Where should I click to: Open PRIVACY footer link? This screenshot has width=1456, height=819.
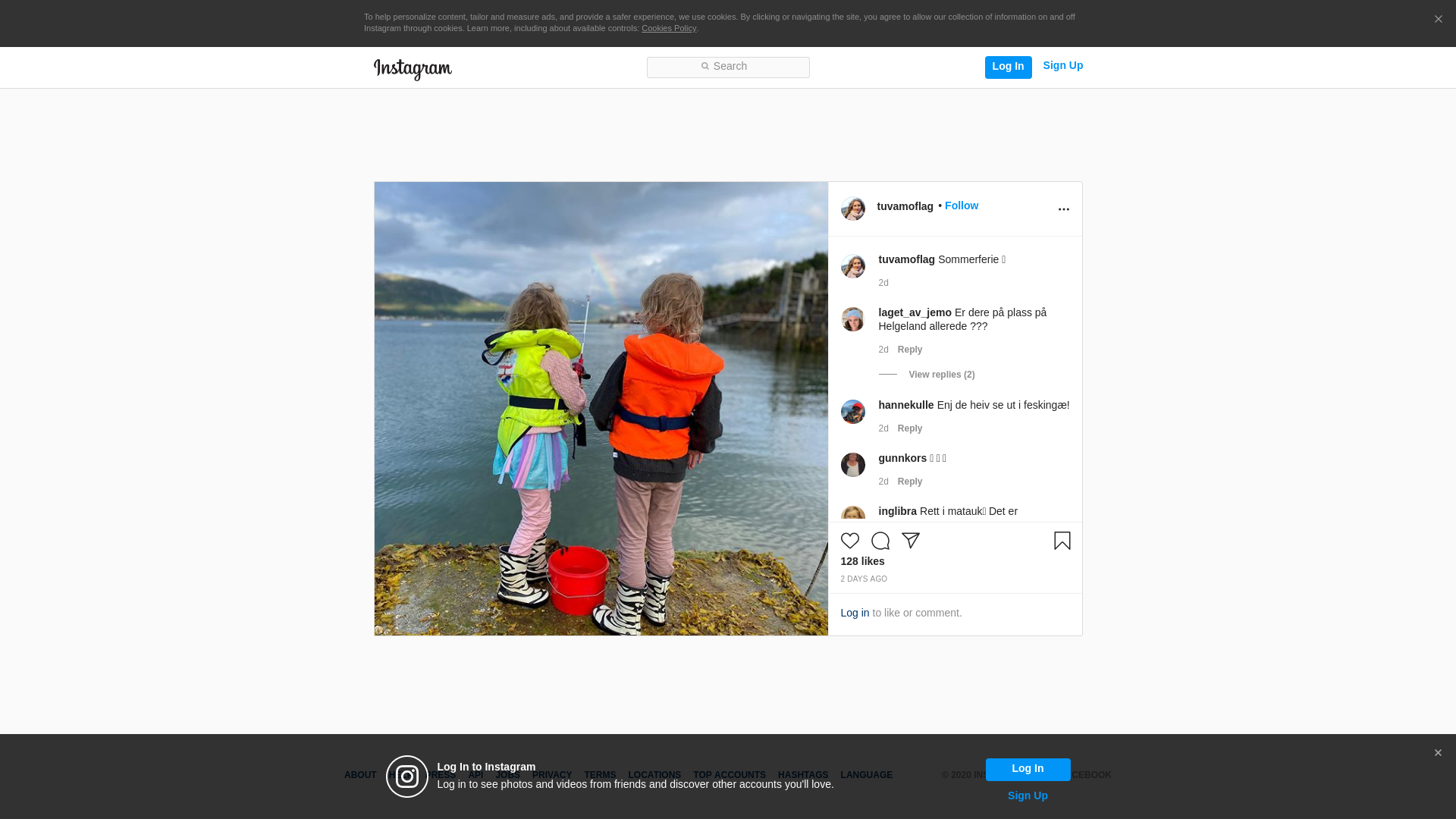[552, 775]
